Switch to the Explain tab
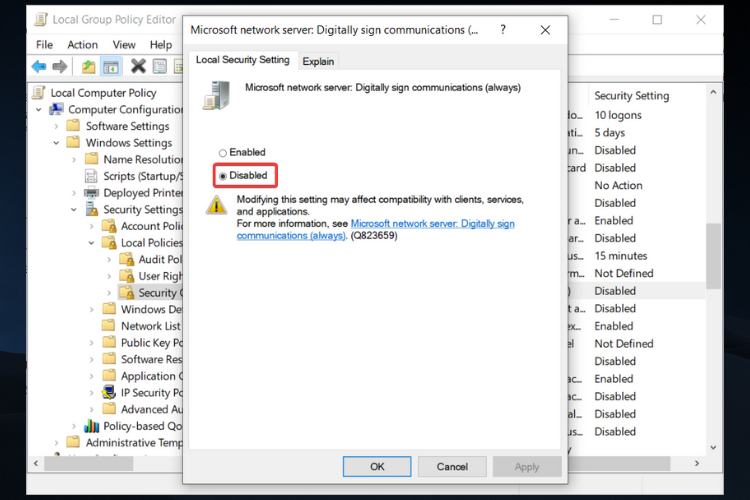 [x=318, y=61]
